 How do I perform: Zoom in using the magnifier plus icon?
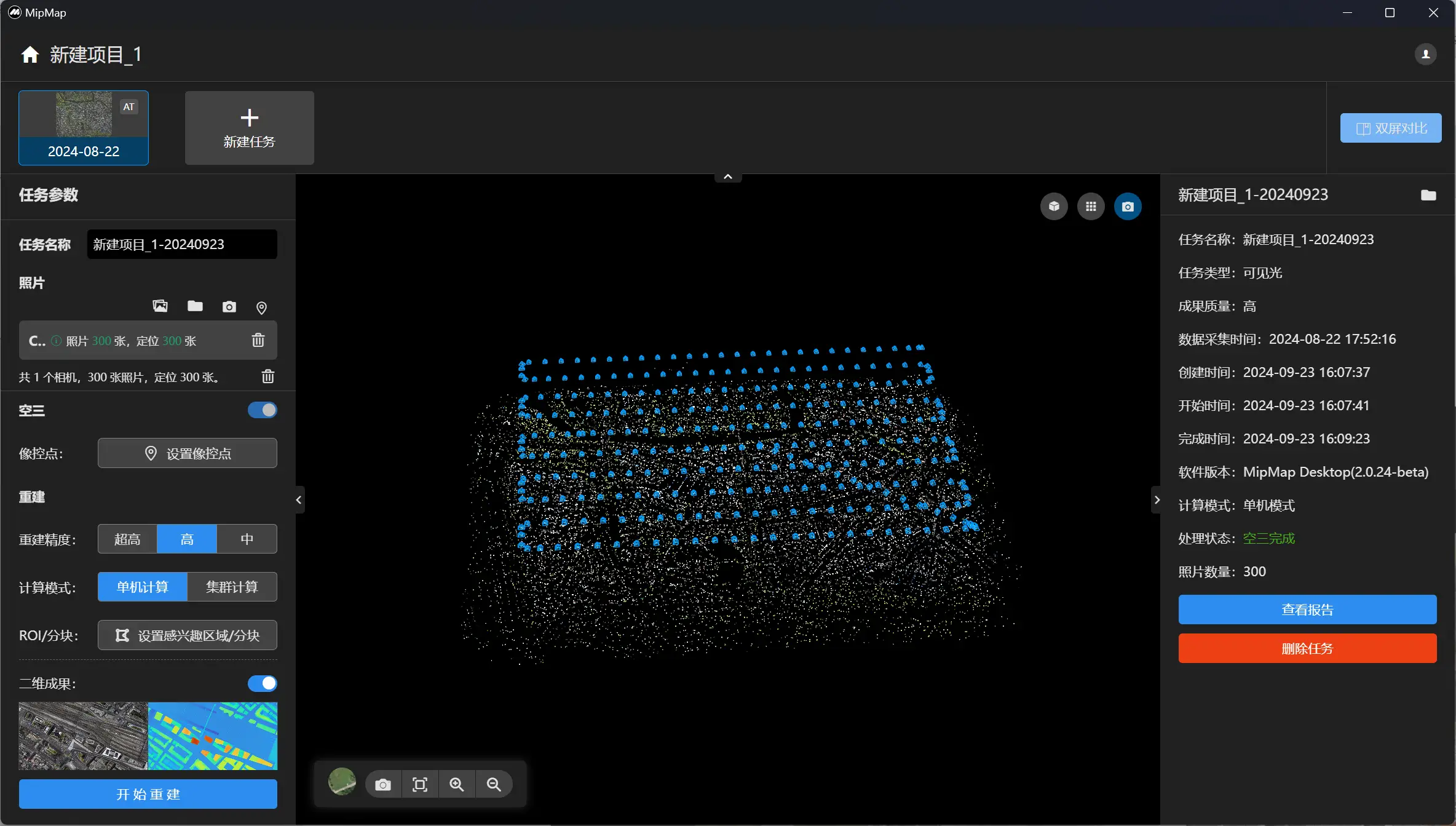point(457,785)
